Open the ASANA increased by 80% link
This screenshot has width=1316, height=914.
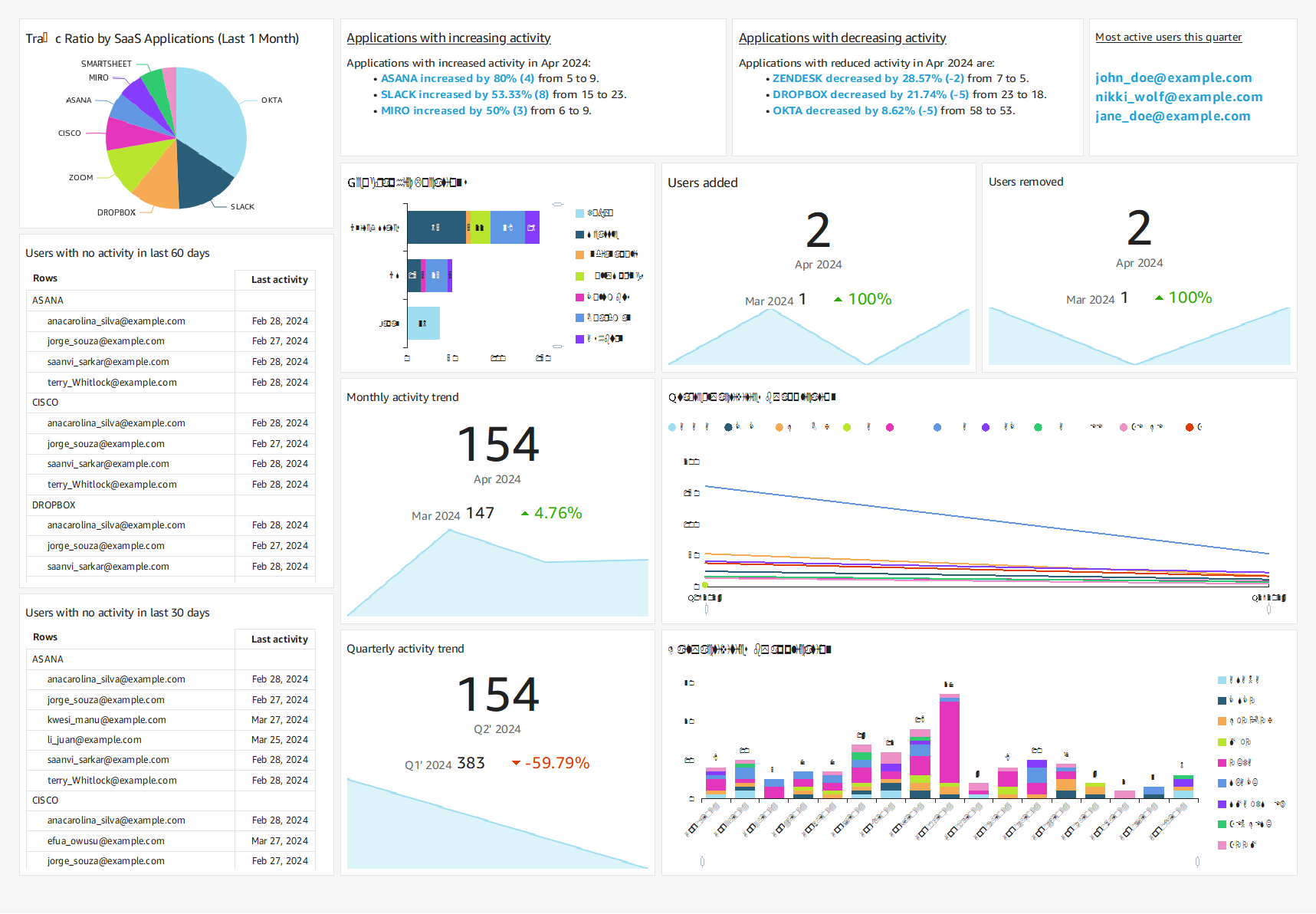(x=458, y=78)
